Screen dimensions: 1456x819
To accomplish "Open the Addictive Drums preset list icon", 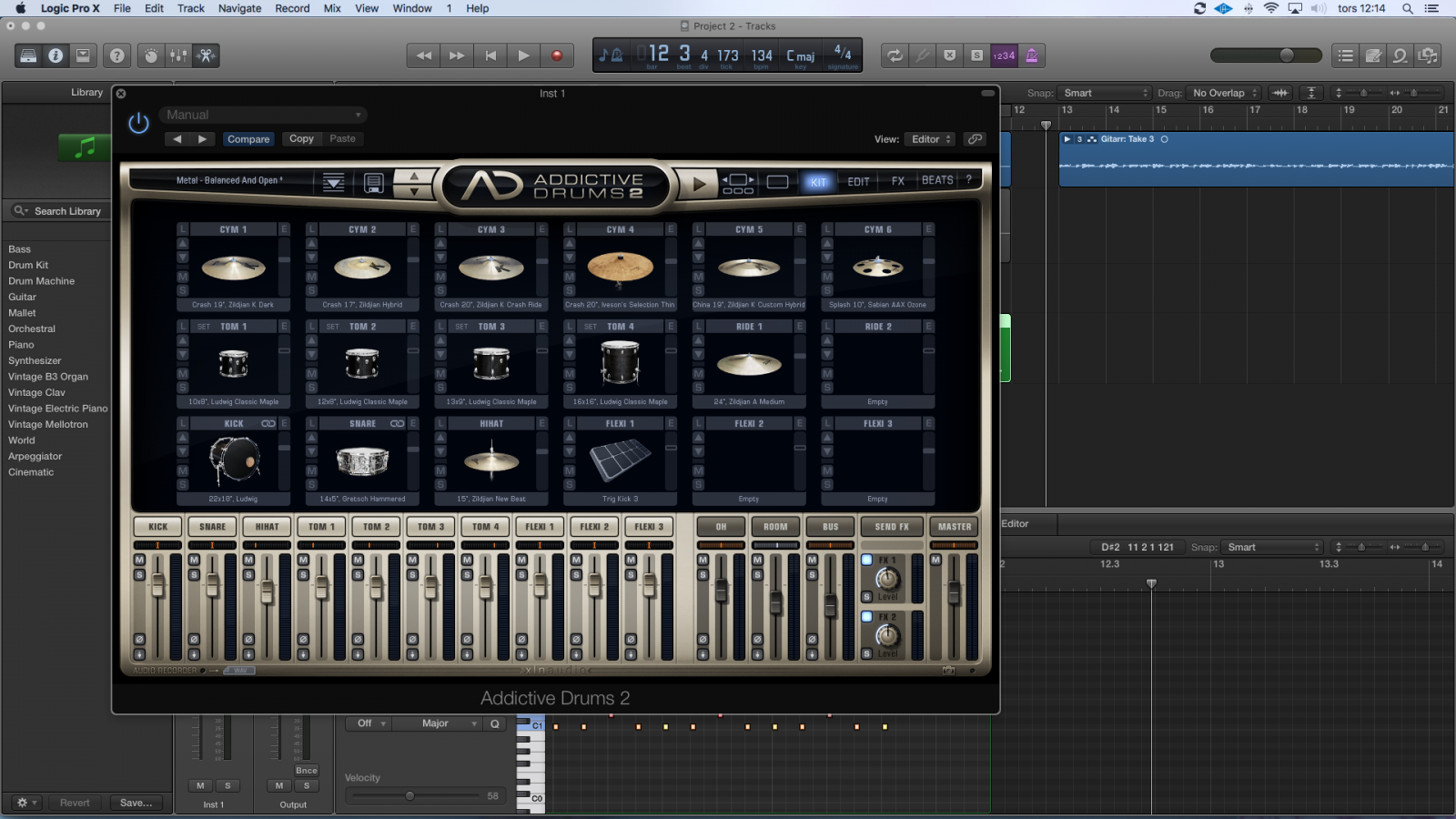I will tap(334, 183).
